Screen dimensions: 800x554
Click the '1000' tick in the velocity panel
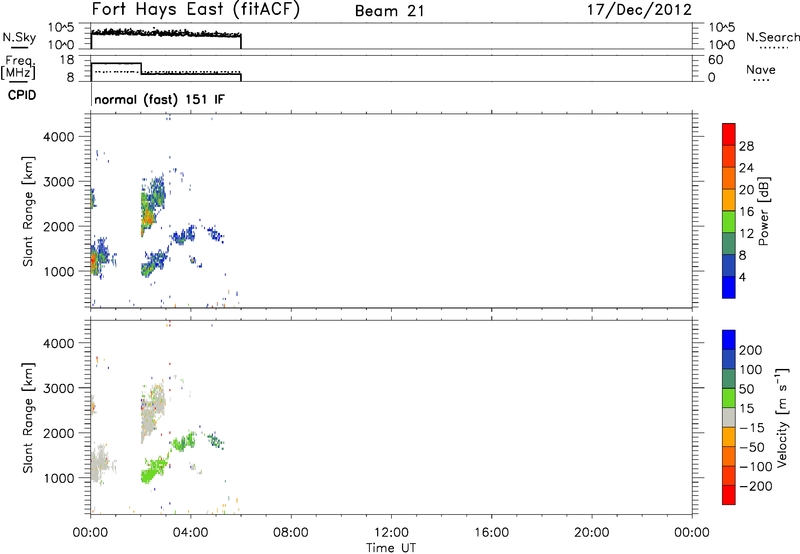click(x=58, y=478)
